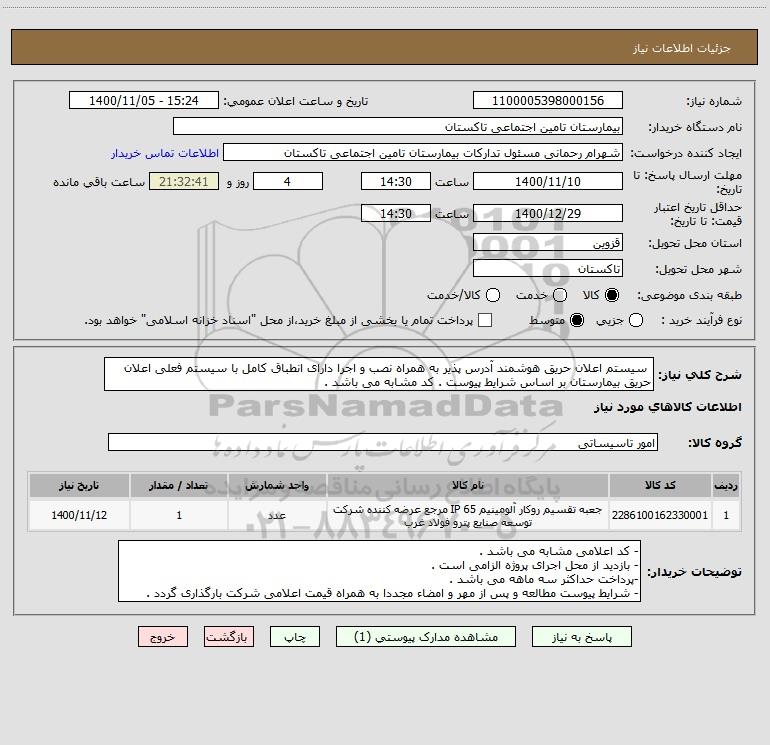770x745 pixels.
Task: Click the اطلاعات کالاهای مورد نیاز heading
Action: click(x=667, y=407)
